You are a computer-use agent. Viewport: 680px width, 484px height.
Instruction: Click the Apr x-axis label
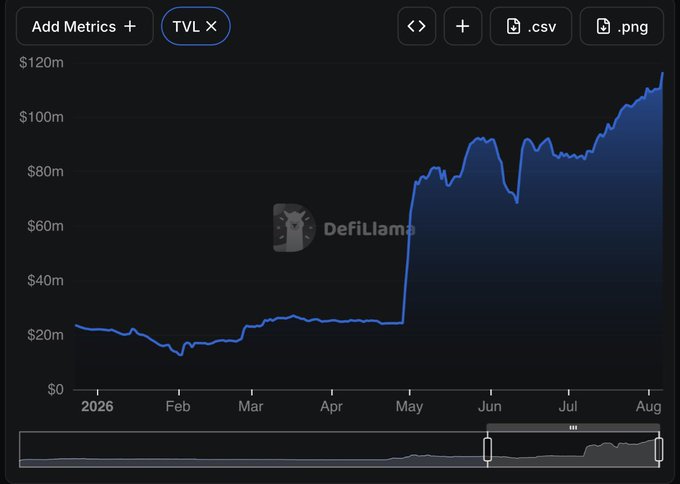click(x=331, y=406)
